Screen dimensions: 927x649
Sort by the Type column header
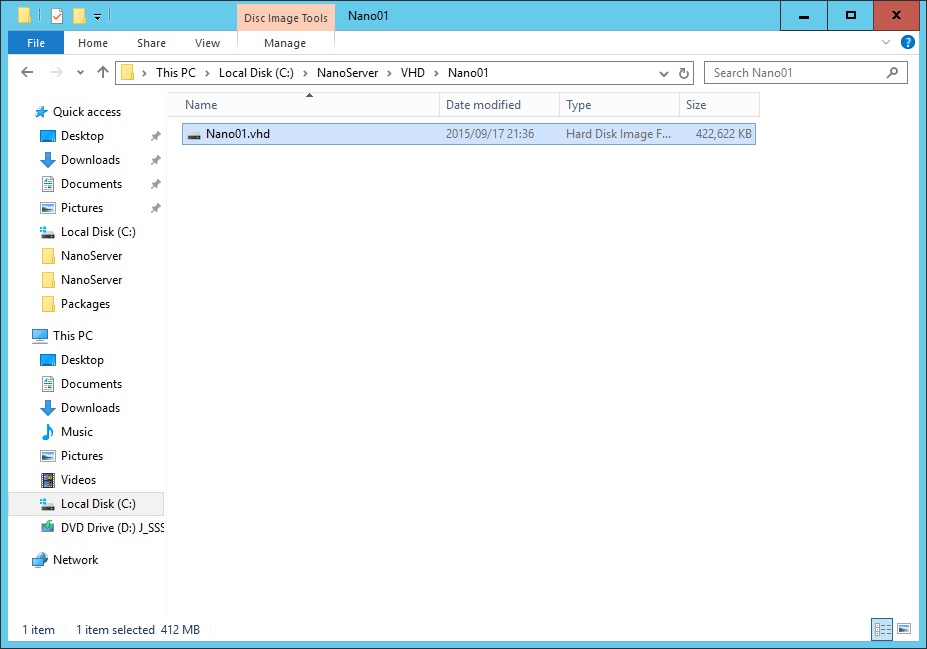pos(619,105)
